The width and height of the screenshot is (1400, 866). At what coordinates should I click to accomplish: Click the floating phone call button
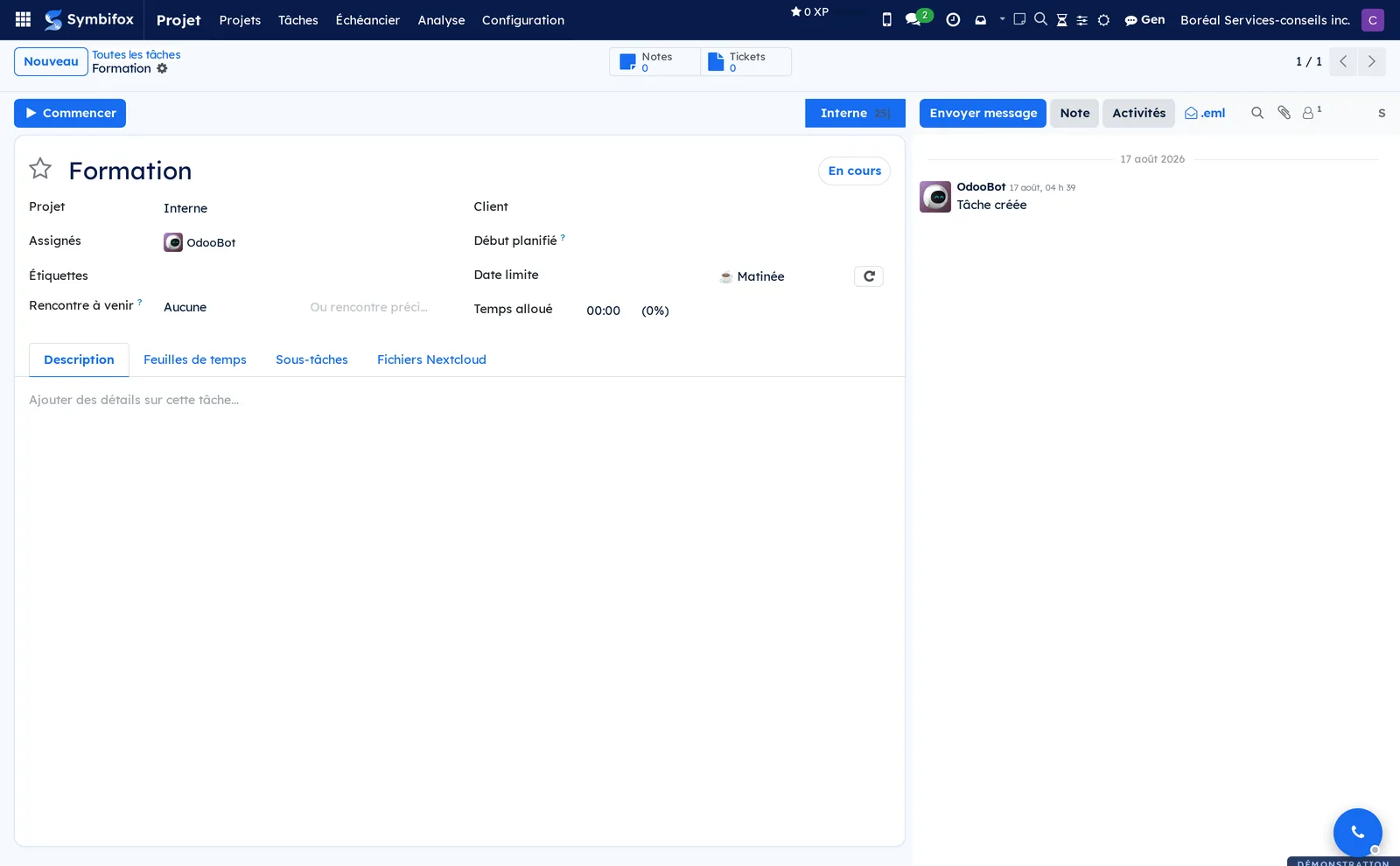[x=1357, y=832]
